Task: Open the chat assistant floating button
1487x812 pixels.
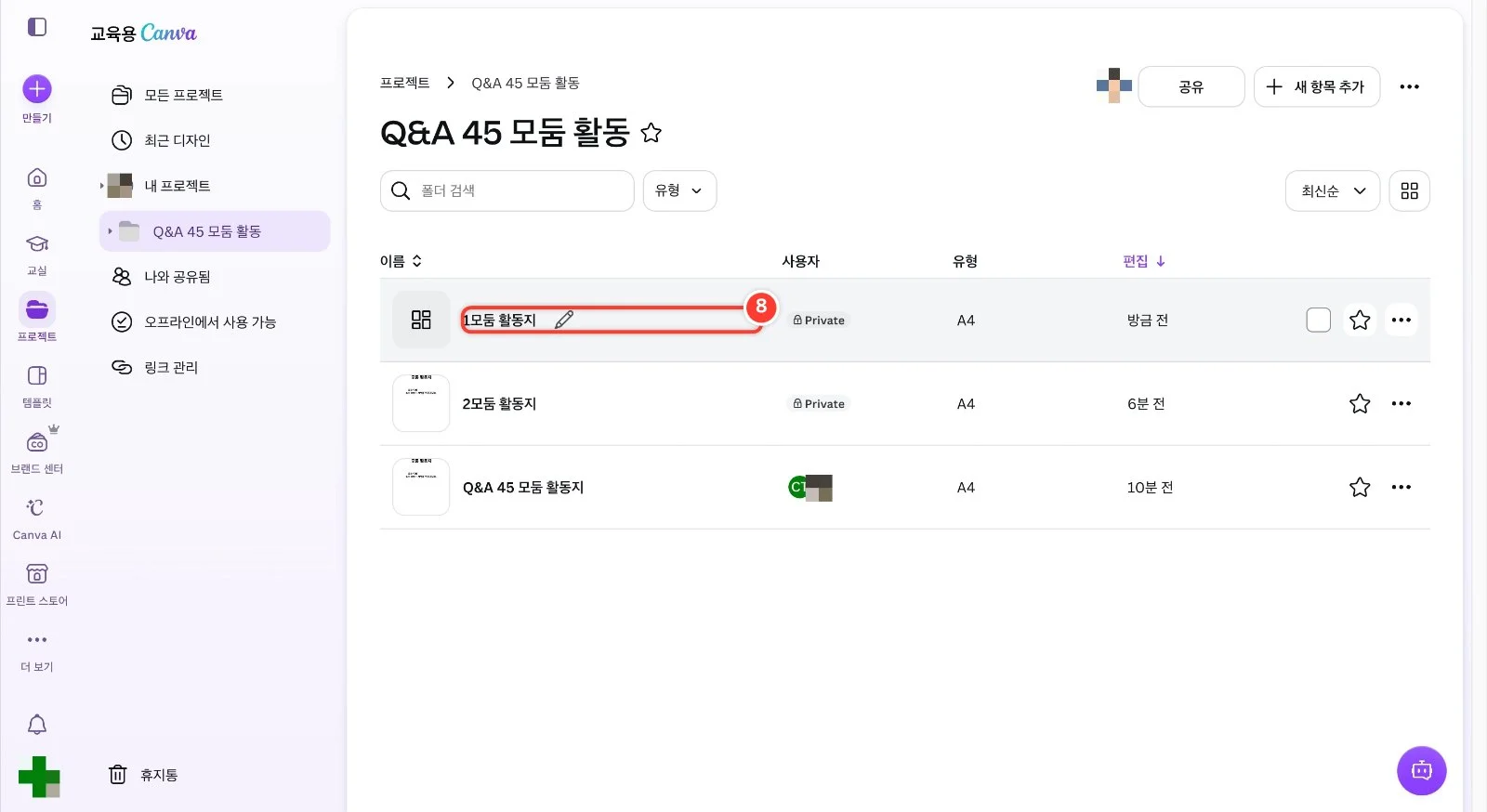Action: click(x=1422, y=770)
